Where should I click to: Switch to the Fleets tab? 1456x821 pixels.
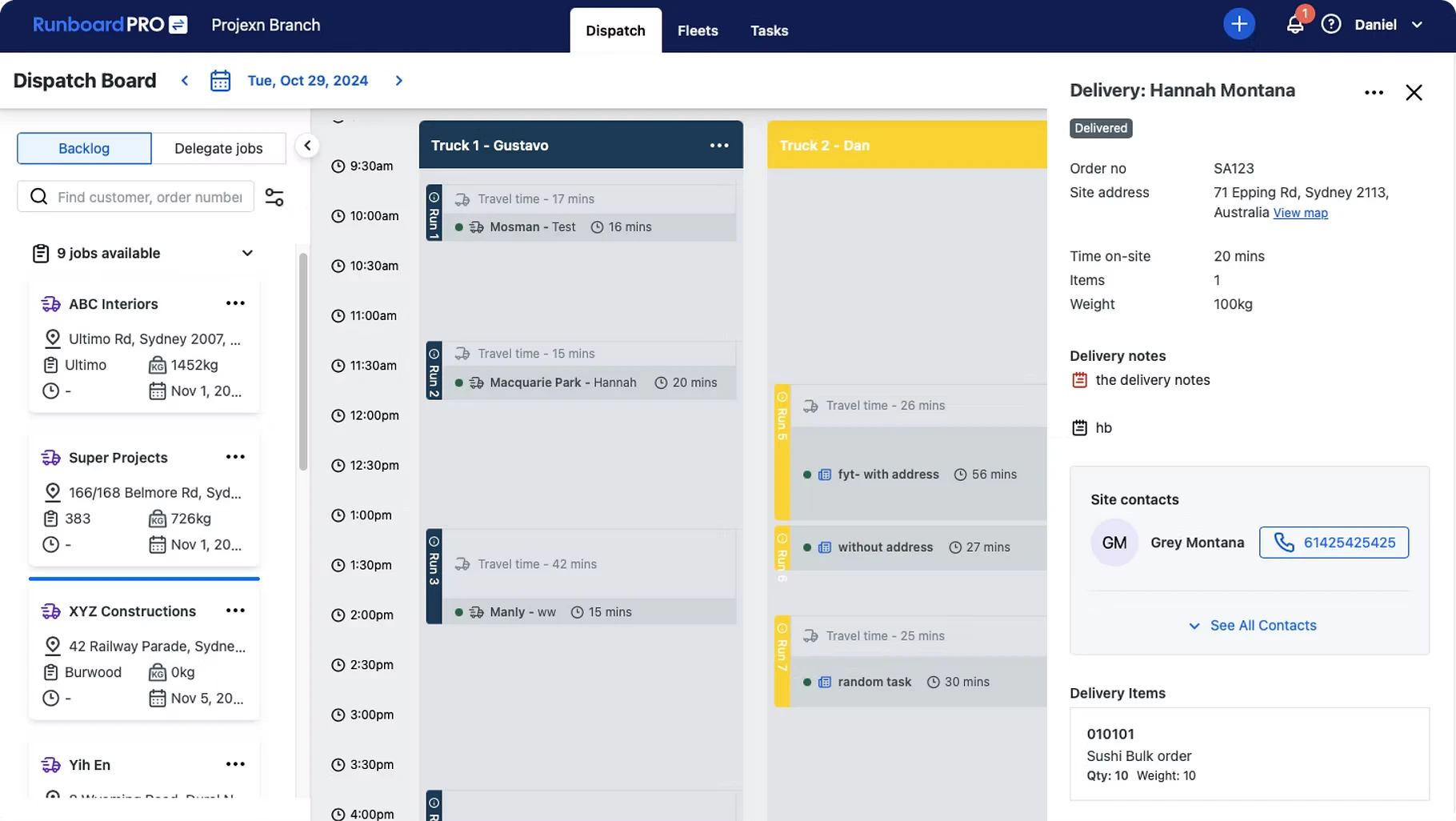[x=697, y=30]
